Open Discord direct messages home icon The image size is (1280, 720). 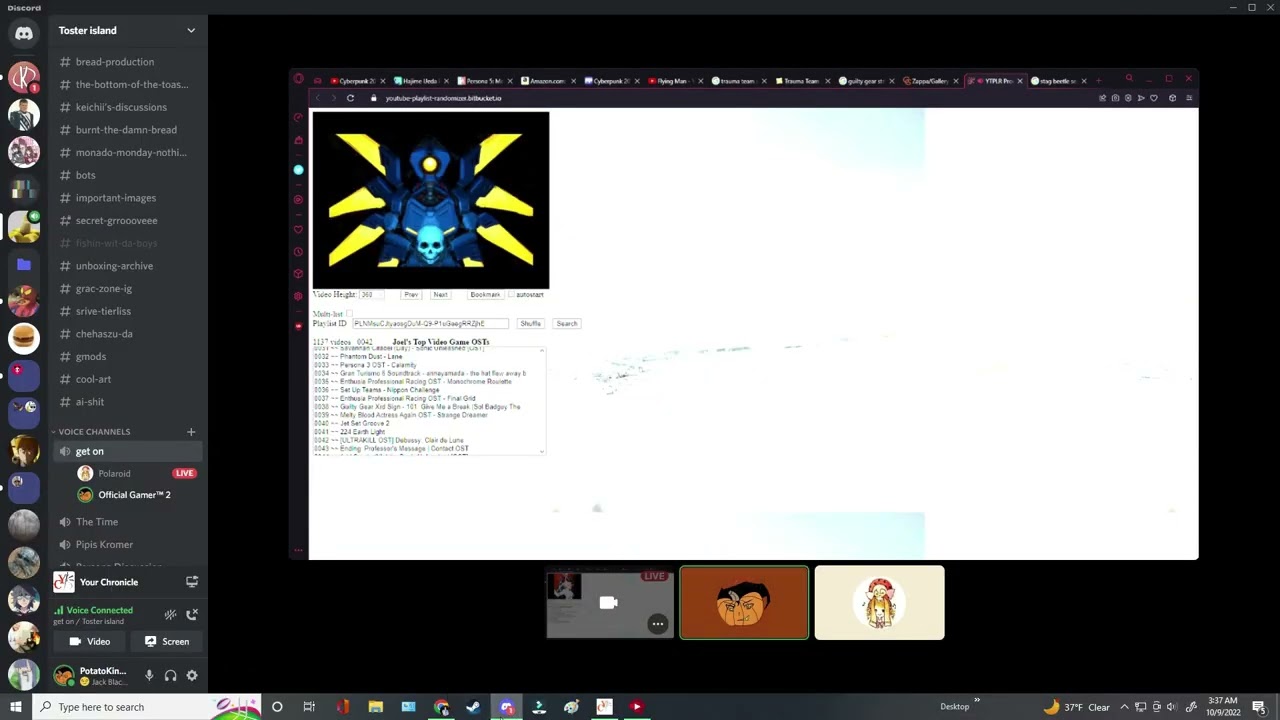point(24,33)
